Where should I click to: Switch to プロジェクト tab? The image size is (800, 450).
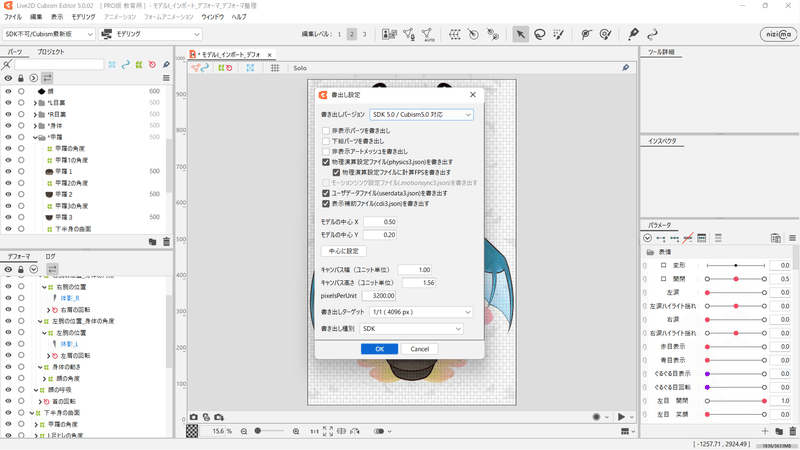click(x=51, y=52)
